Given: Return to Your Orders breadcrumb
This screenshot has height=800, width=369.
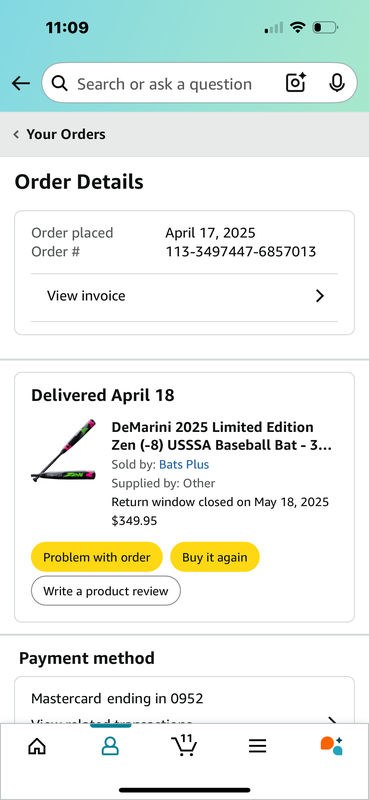Looking at the screenshot, I should 60,134.
